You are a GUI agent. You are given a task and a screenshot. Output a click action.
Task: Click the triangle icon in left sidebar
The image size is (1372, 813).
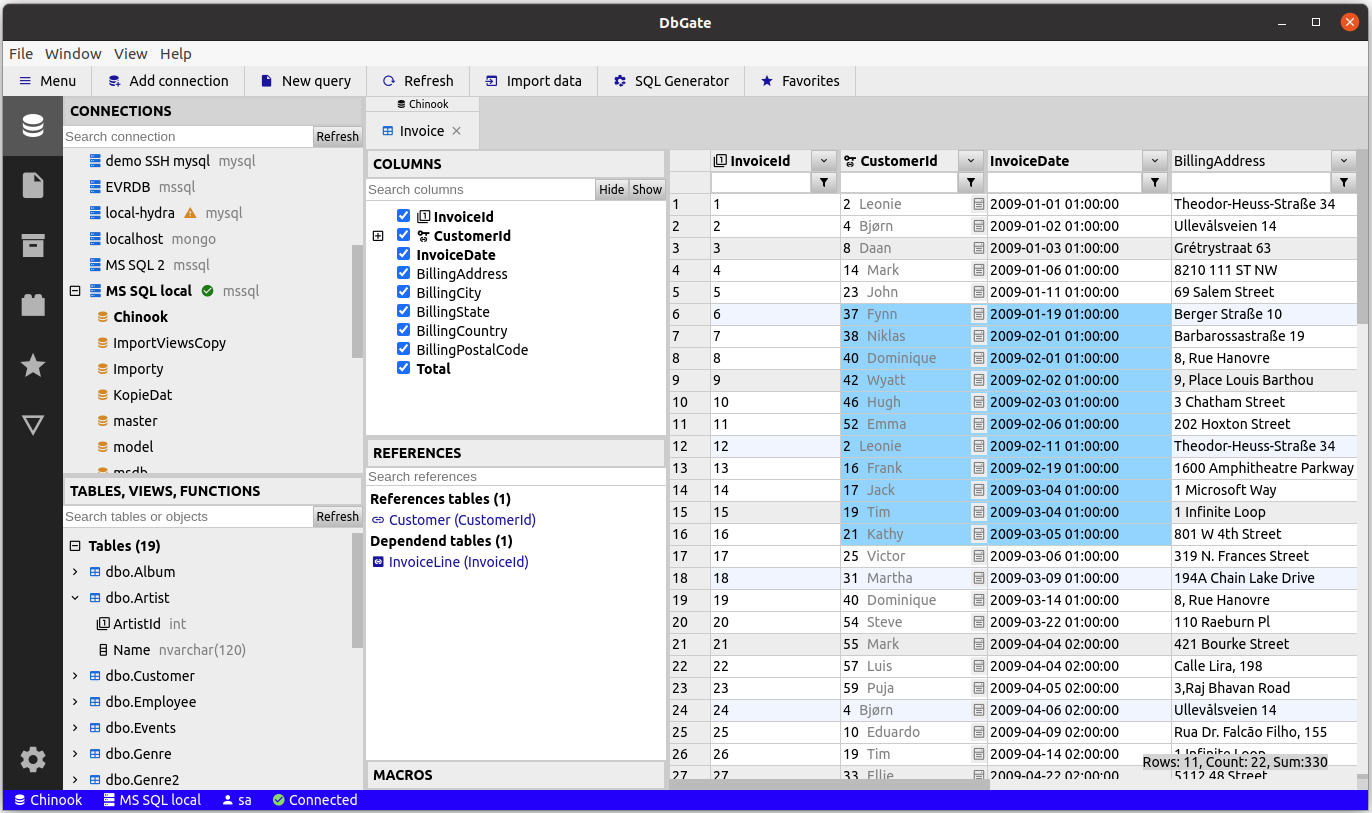tap(33, 425)
